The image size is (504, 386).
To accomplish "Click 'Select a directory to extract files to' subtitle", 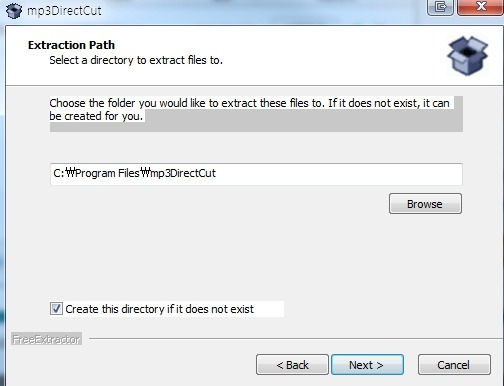I will [x=136, y=60].
